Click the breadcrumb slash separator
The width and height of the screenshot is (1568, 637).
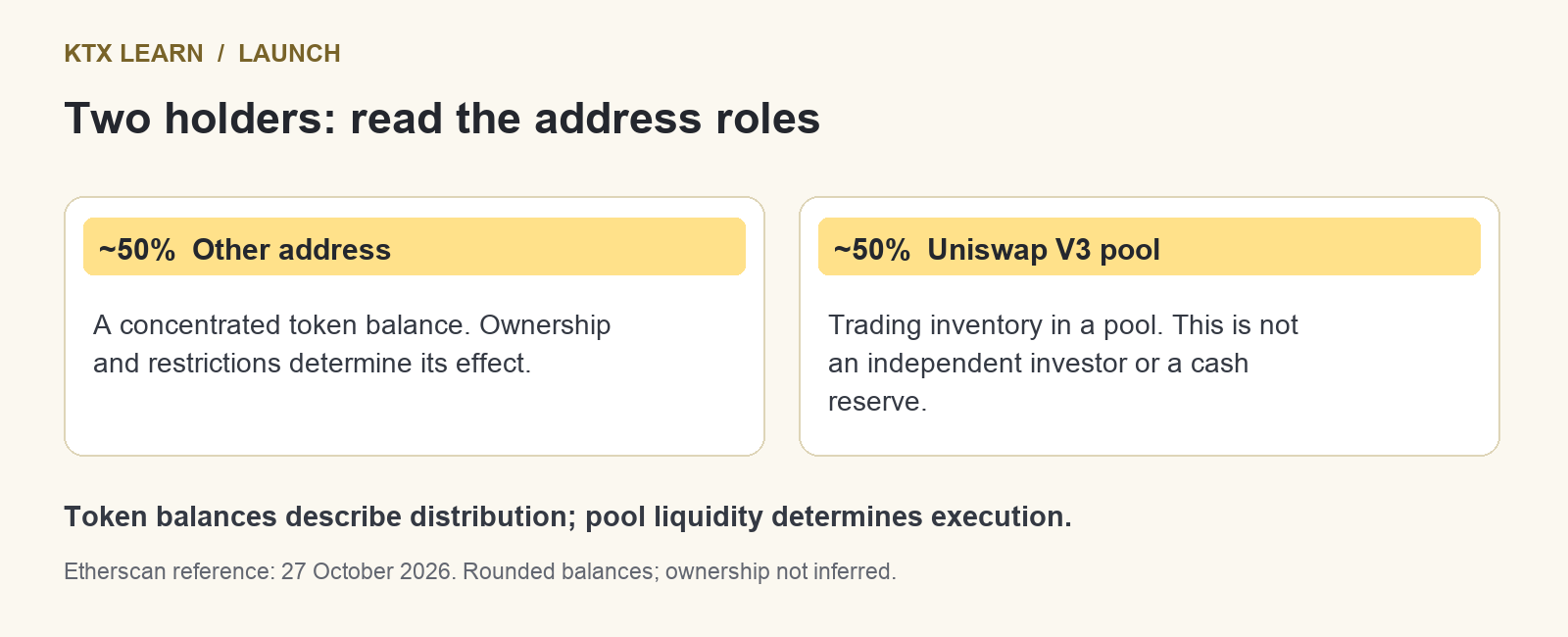(221, 53)
